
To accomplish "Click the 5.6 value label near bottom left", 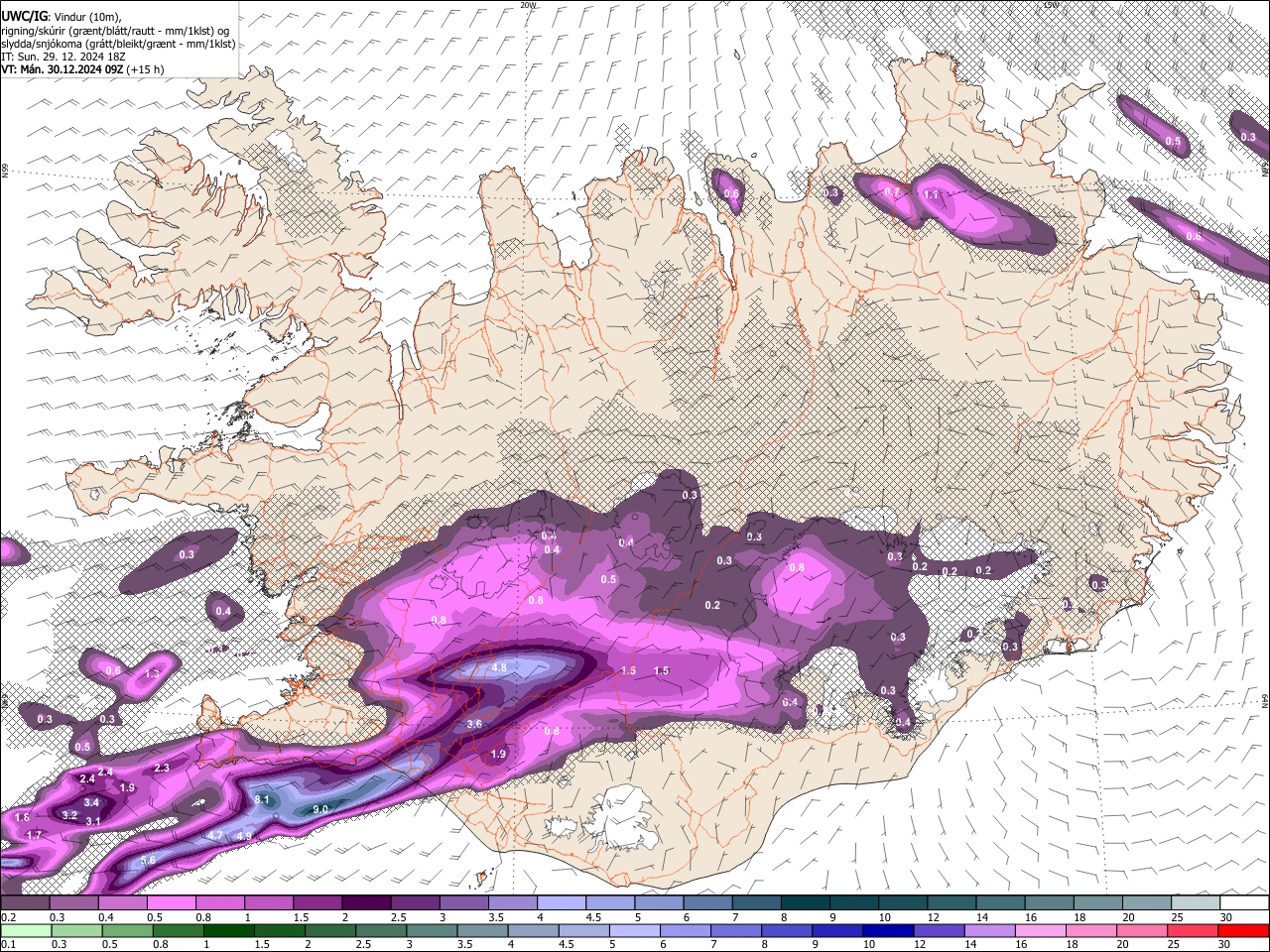I will (148, 860).
